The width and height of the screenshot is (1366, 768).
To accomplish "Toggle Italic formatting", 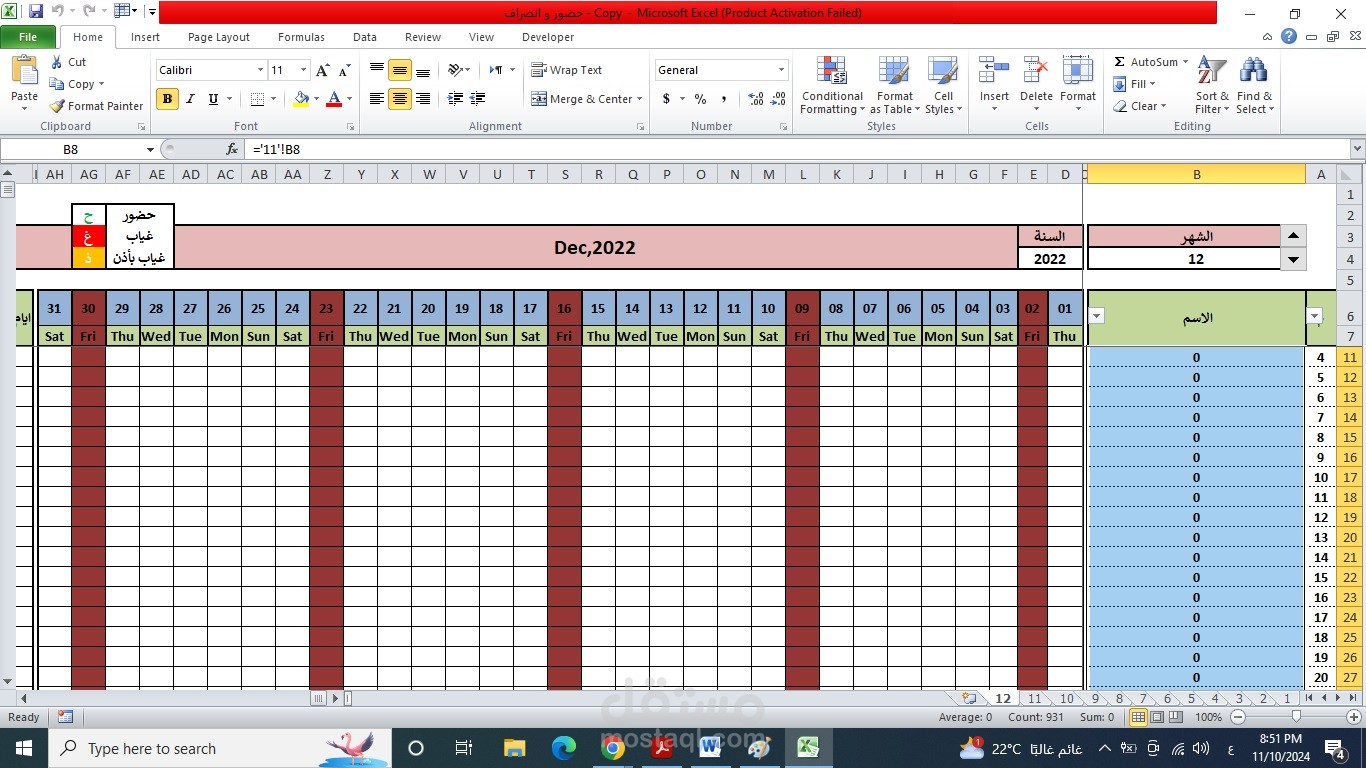I will click(x=190, y=99).
